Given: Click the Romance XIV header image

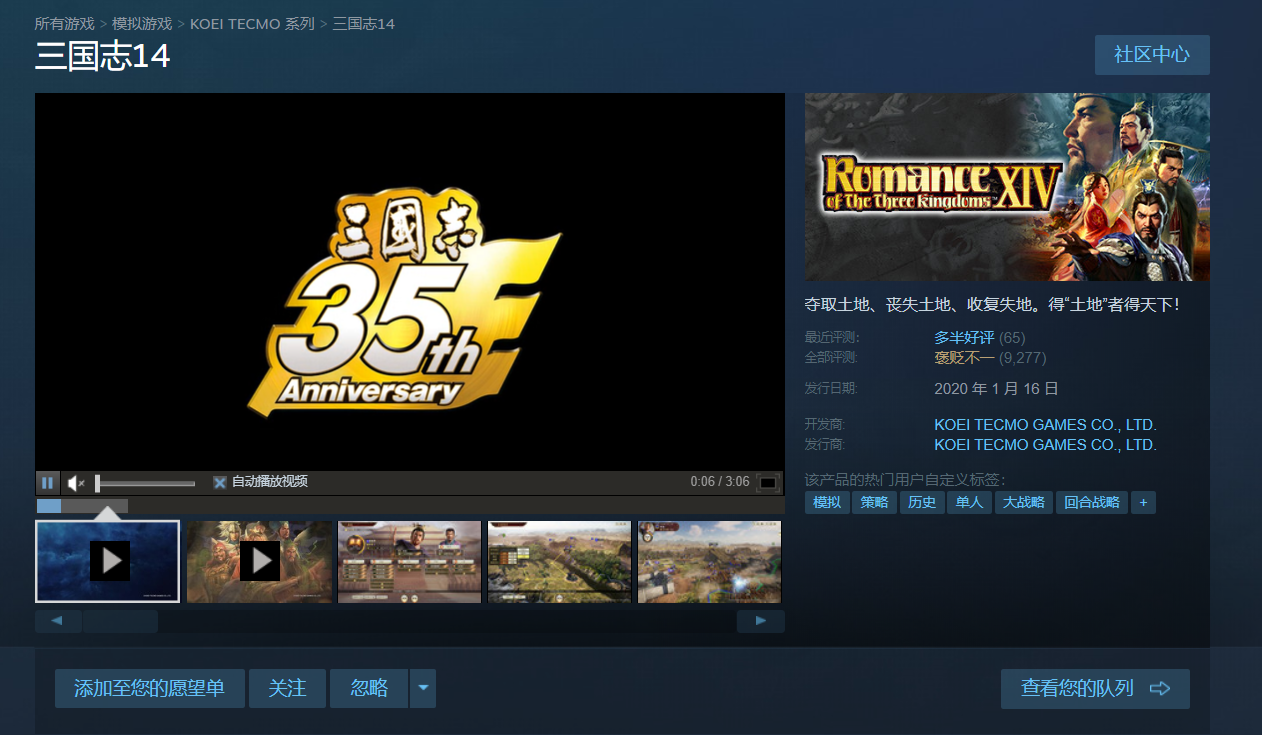Looking at the screenshot, I should tap(1007, 187).
